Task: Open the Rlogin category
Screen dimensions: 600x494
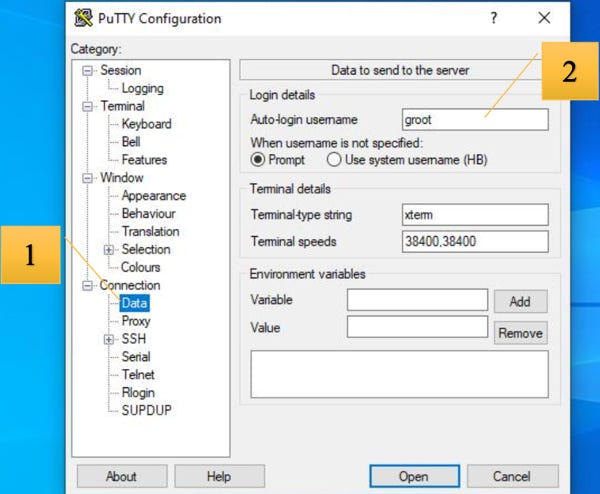Action: (138, 393)
